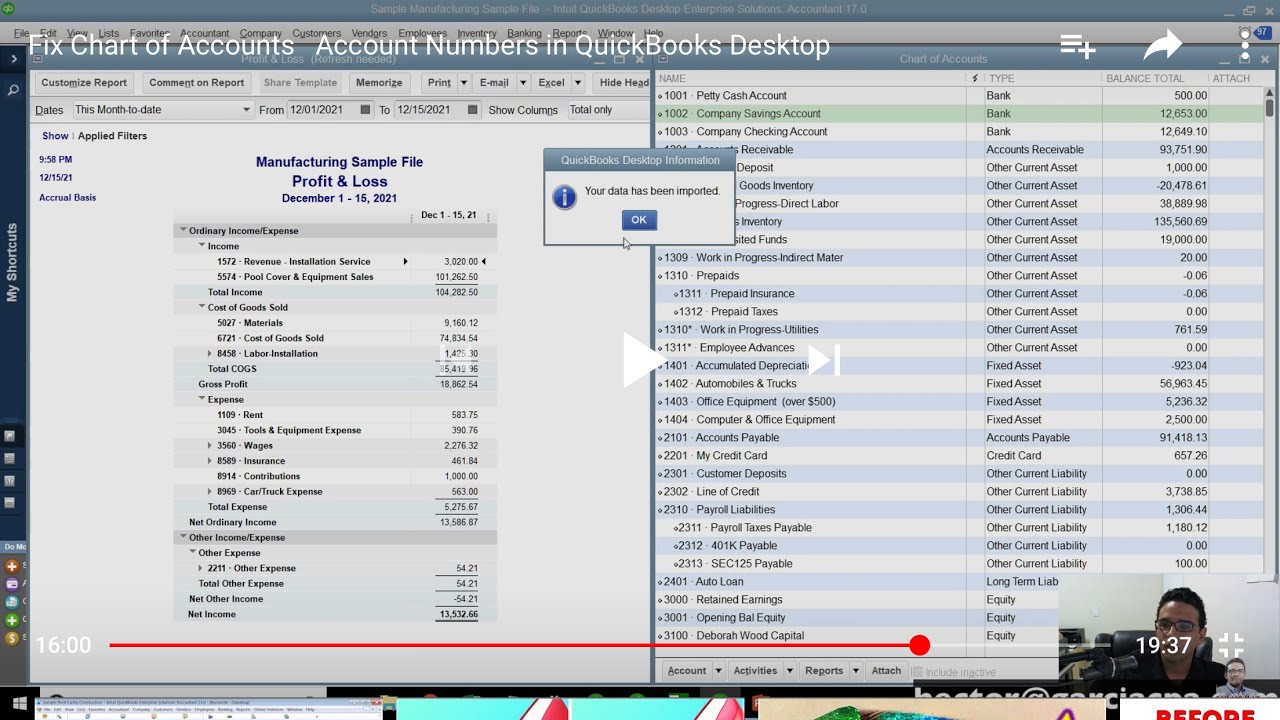1280x720 pixels.
Task: Click the Share Template button
Action: (x=300, y=83)
